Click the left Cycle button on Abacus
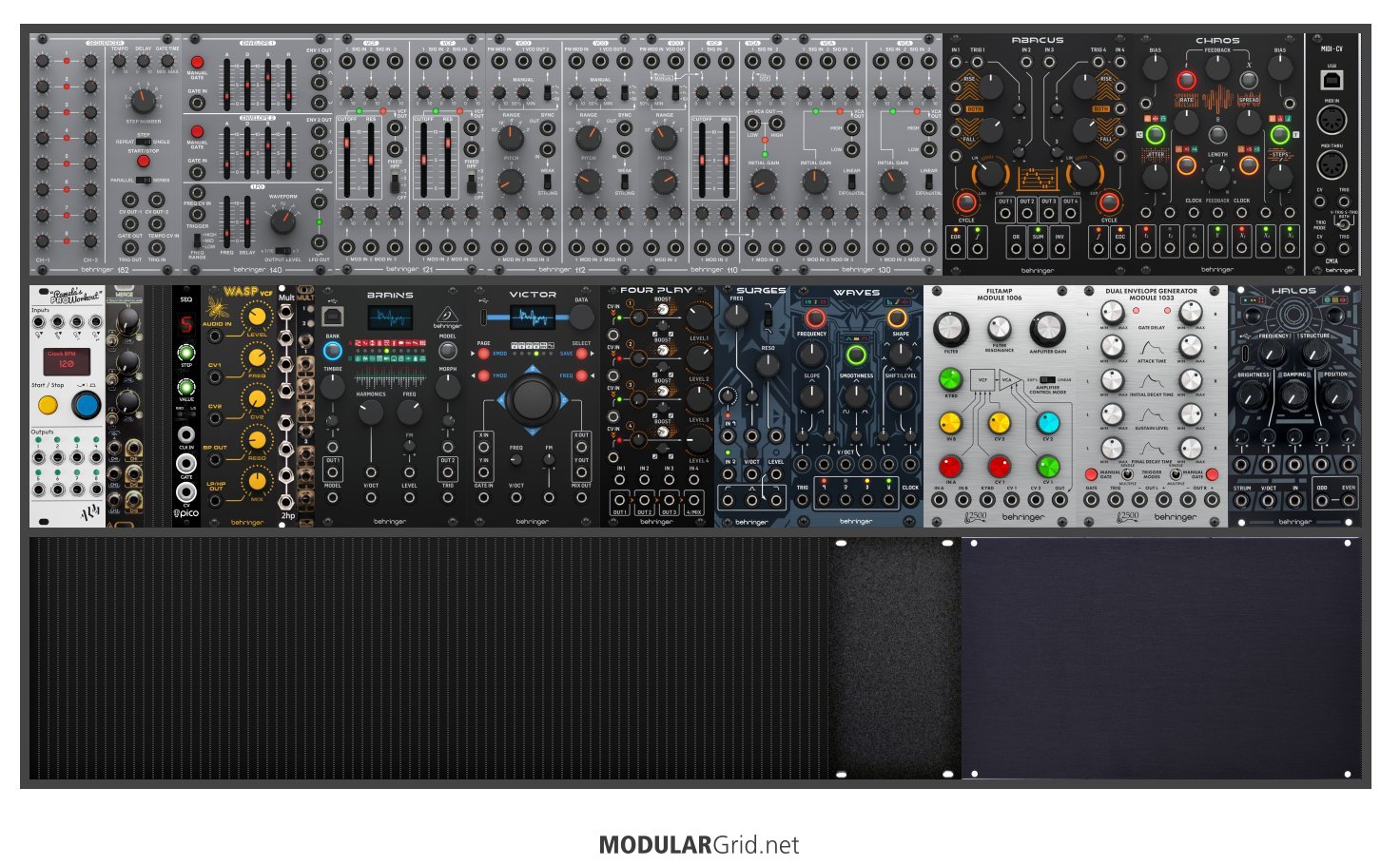The height and width of the screenshot is (865, 1400). [x=965, y=202]
